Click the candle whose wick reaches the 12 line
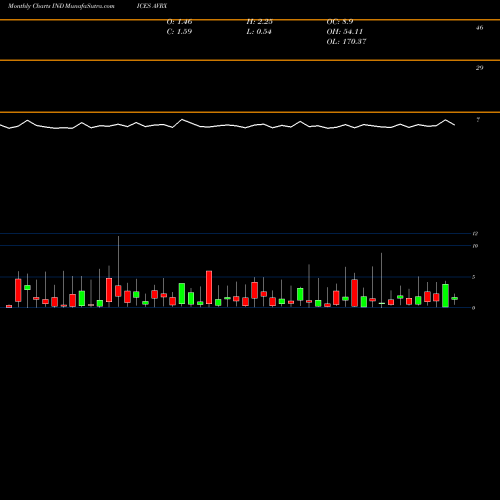 (x=118, y=291)
